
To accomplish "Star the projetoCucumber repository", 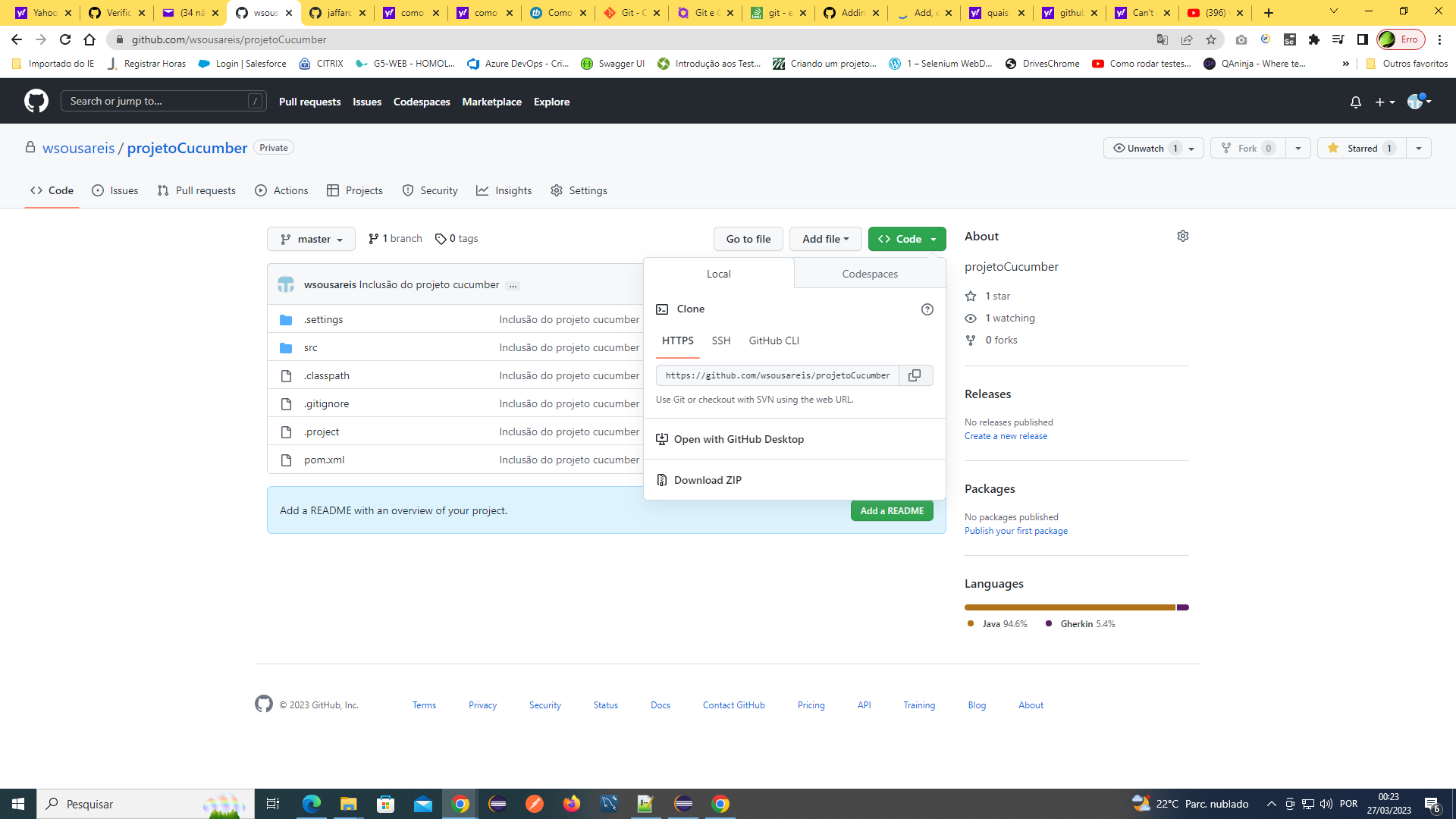I will click(1360, 148).
